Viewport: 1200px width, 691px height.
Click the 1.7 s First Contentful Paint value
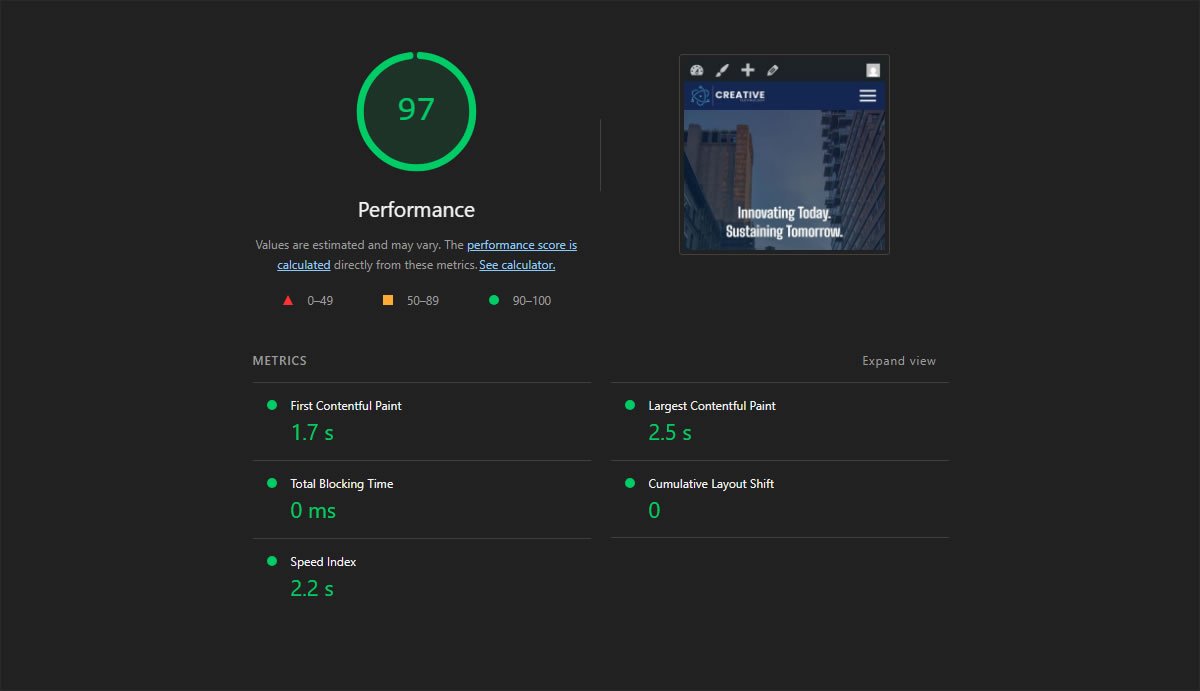(312, 433)
